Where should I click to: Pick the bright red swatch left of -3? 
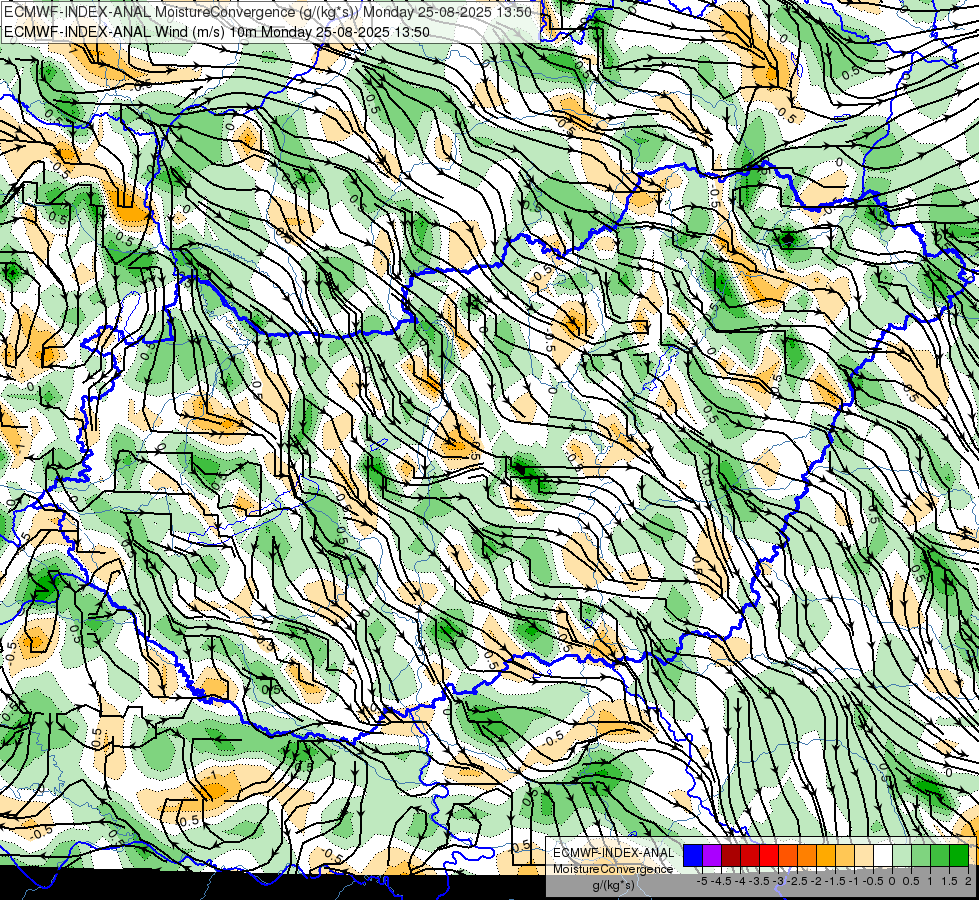coord(769,856)
